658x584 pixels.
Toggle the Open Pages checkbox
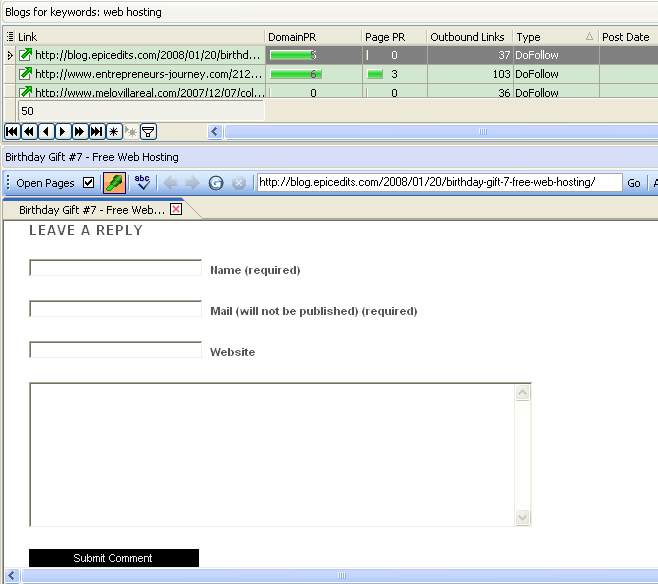pos(88,183)
